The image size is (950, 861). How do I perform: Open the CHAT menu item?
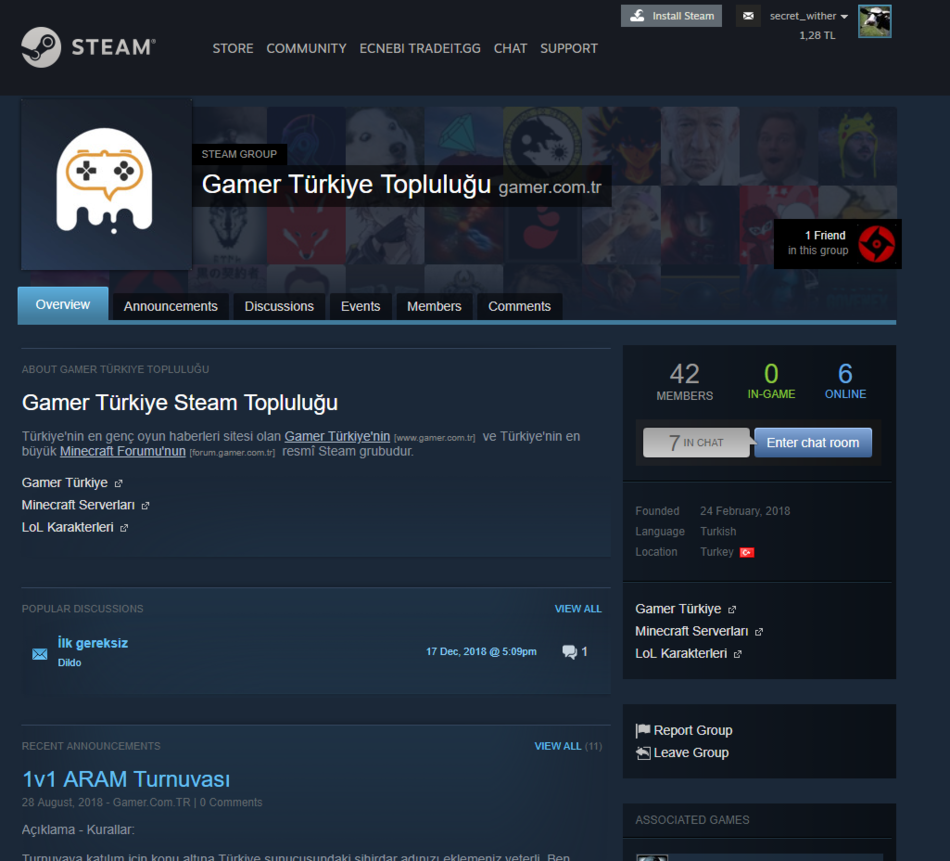point(510,48)
